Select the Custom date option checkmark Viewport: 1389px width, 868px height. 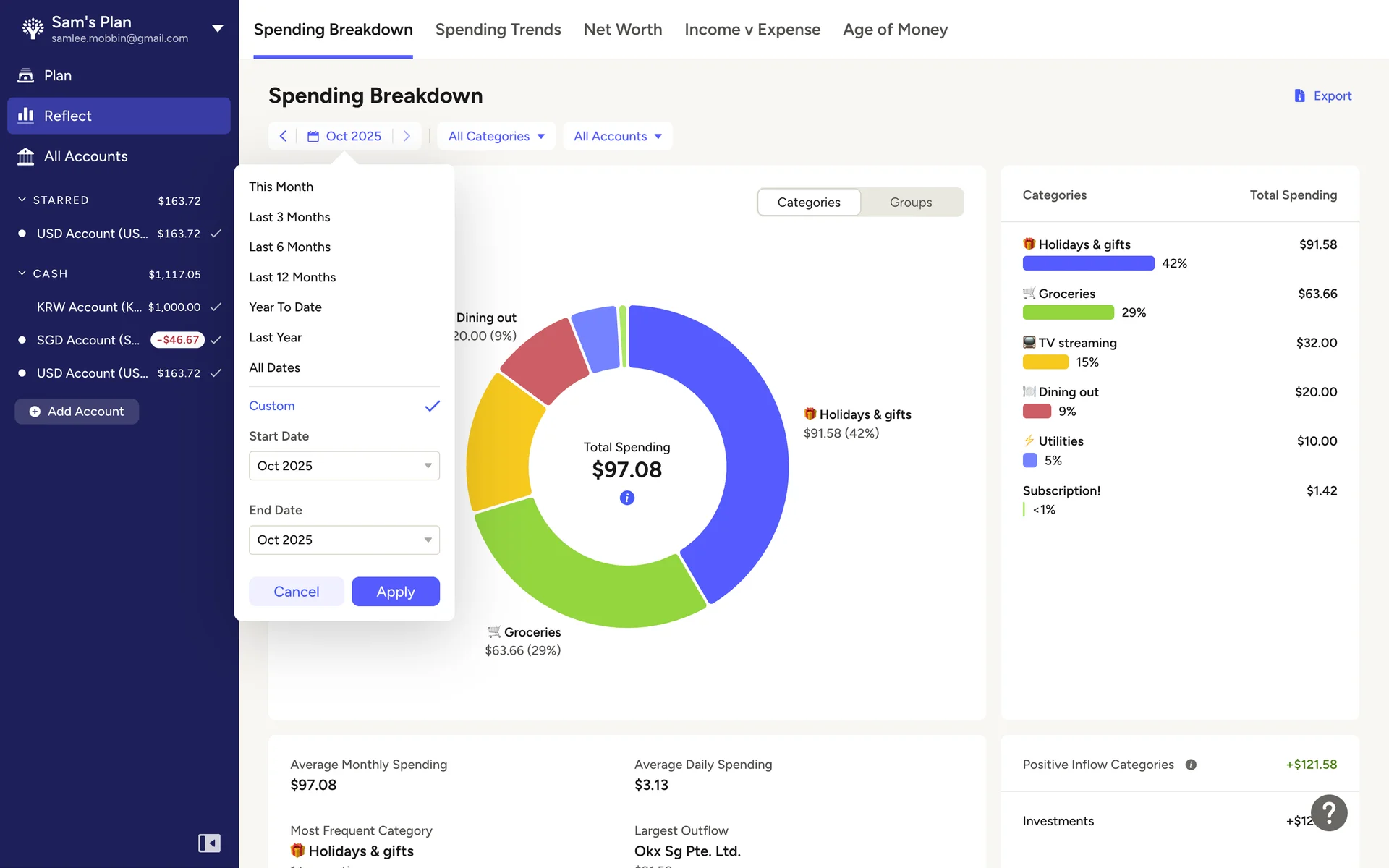pyautogui.click(x=432, y=406)
